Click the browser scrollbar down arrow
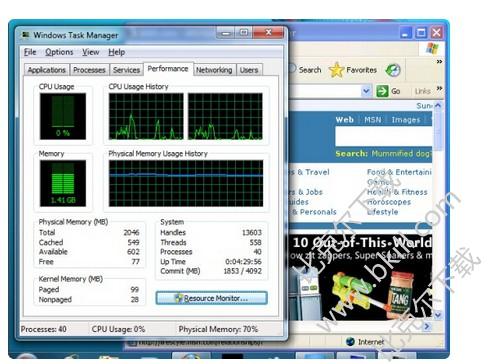The image size is (489, 364). (x=438, y=314)
